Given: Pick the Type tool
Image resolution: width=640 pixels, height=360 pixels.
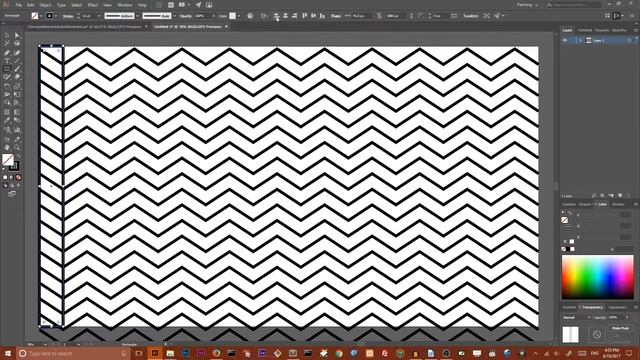Looking at the screenshot, I should pos(7,61).
